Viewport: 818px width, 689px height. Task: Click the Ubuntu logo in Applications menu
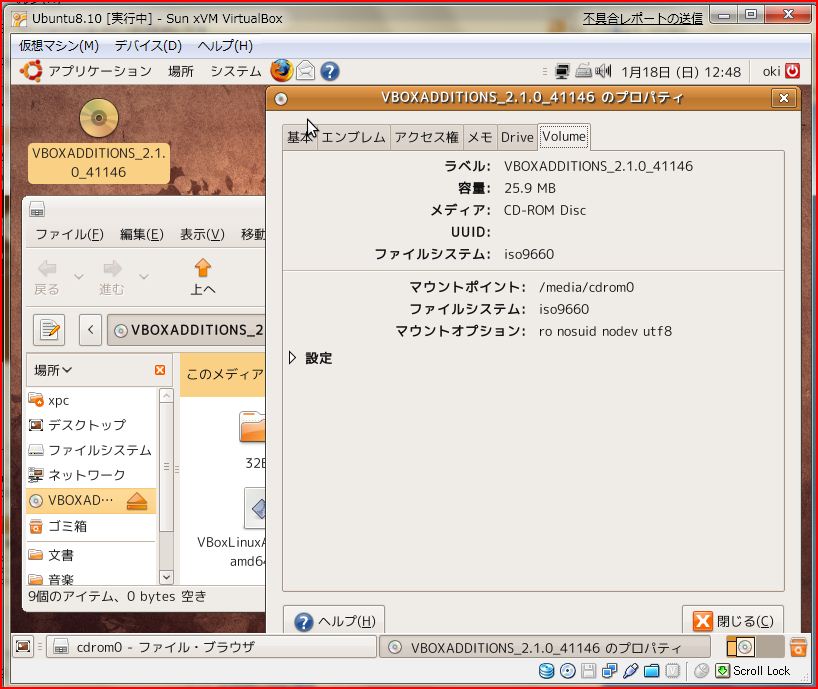coord(31,71)
